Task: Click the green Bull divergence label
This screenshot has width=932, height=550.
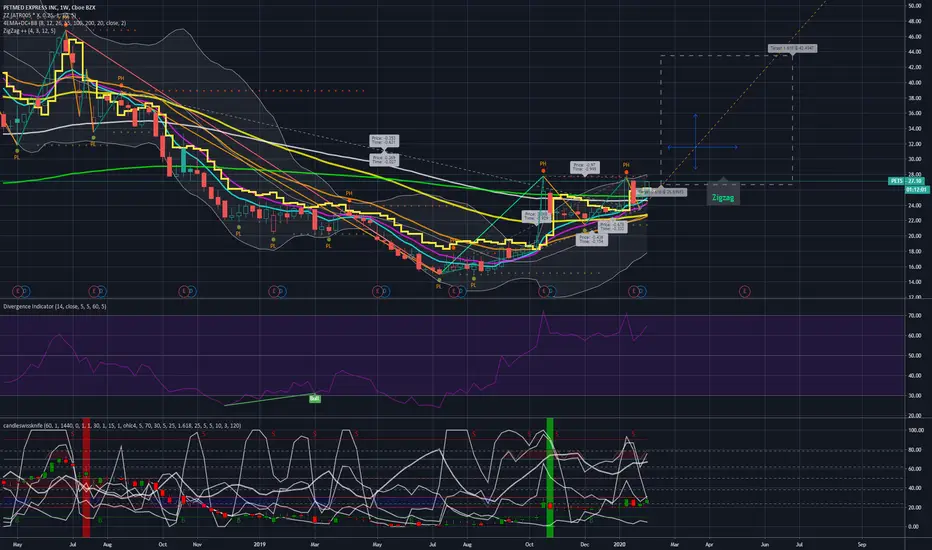Action: point(314,398)
